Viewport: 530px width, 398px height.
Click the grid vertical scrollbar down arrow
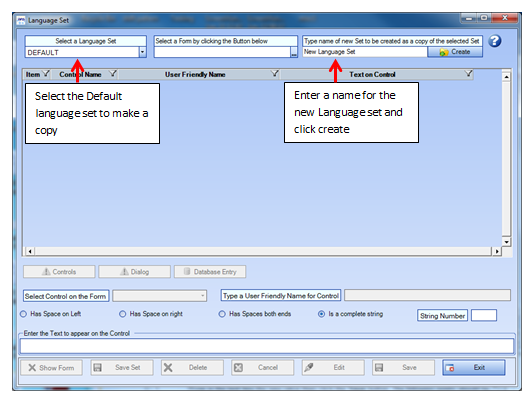point(506,242)
